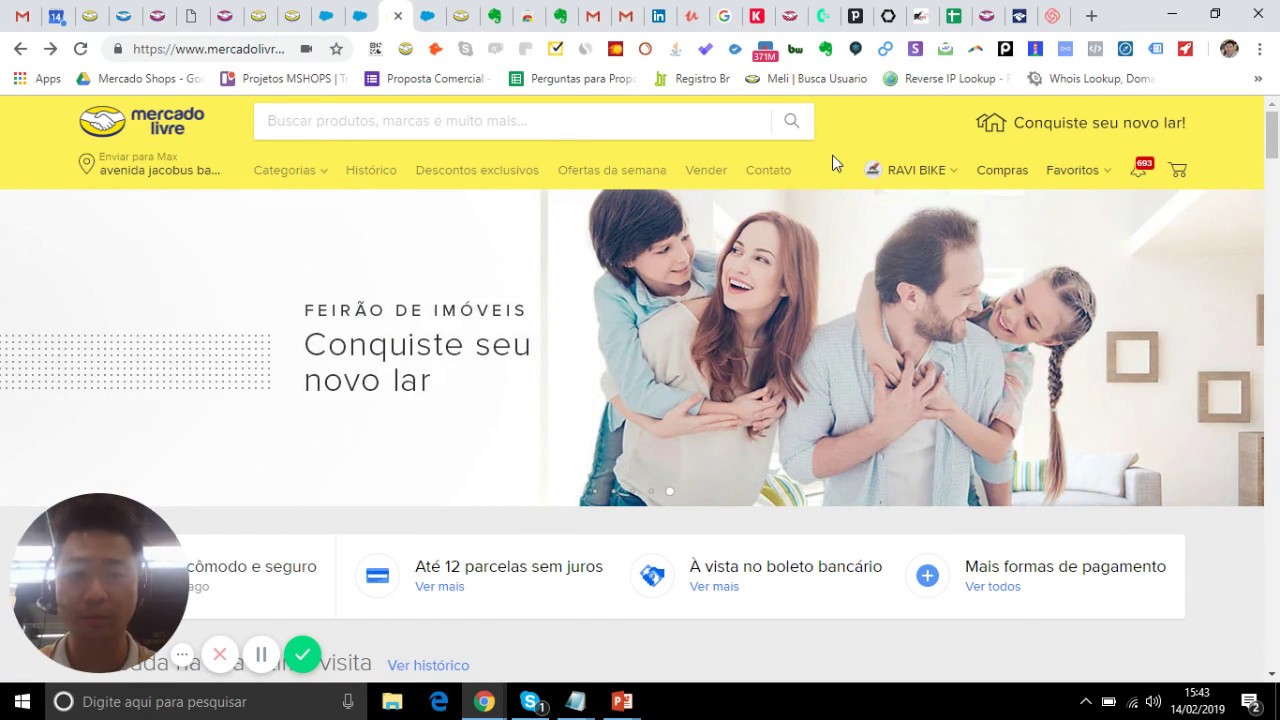Go back to the previous page
Screen dimensions: 1280x720
point(20,49)
